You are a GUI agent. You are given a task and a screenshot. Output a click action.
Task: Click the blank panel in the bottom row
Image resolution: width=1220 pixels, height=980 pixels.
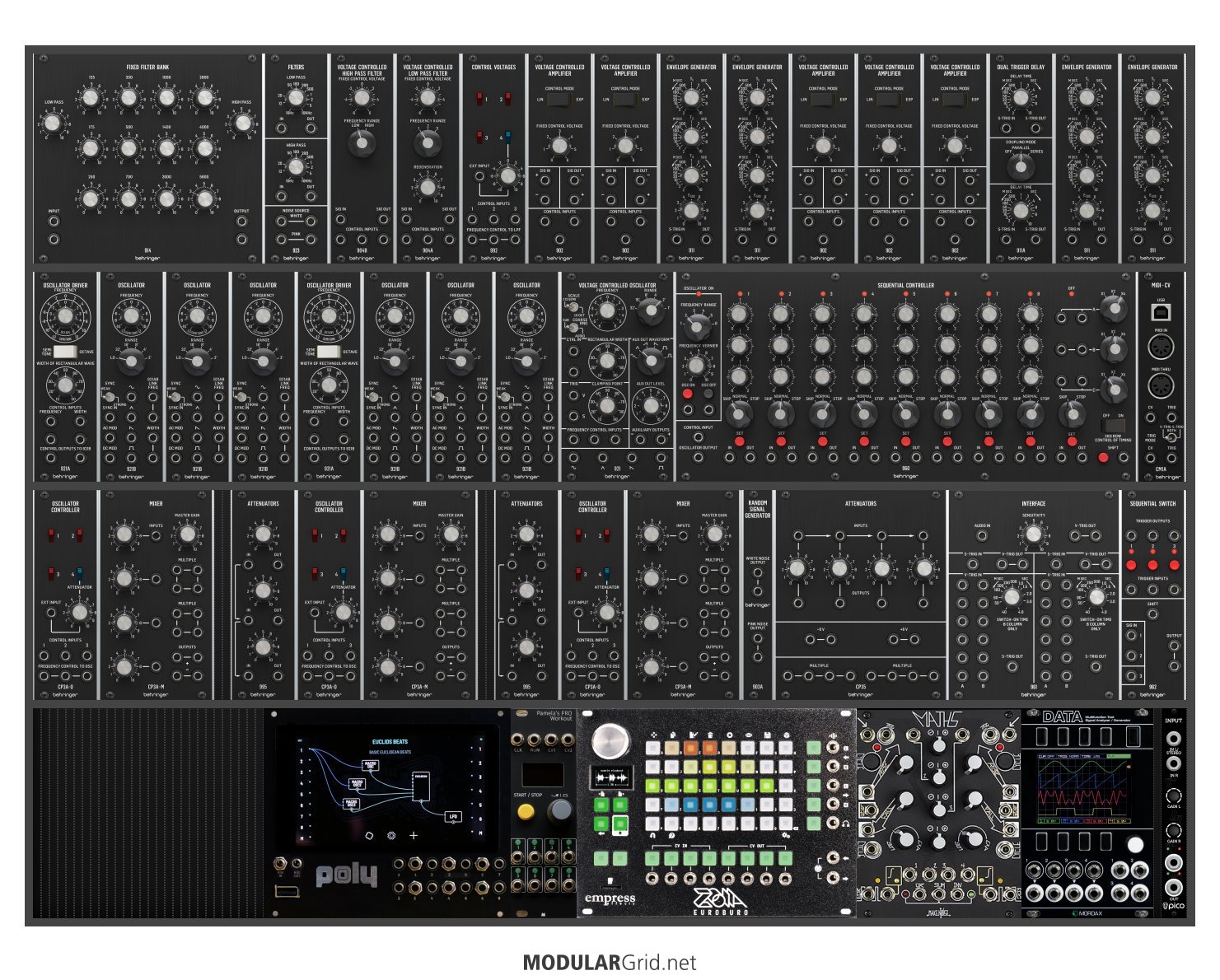click(149, 813)
